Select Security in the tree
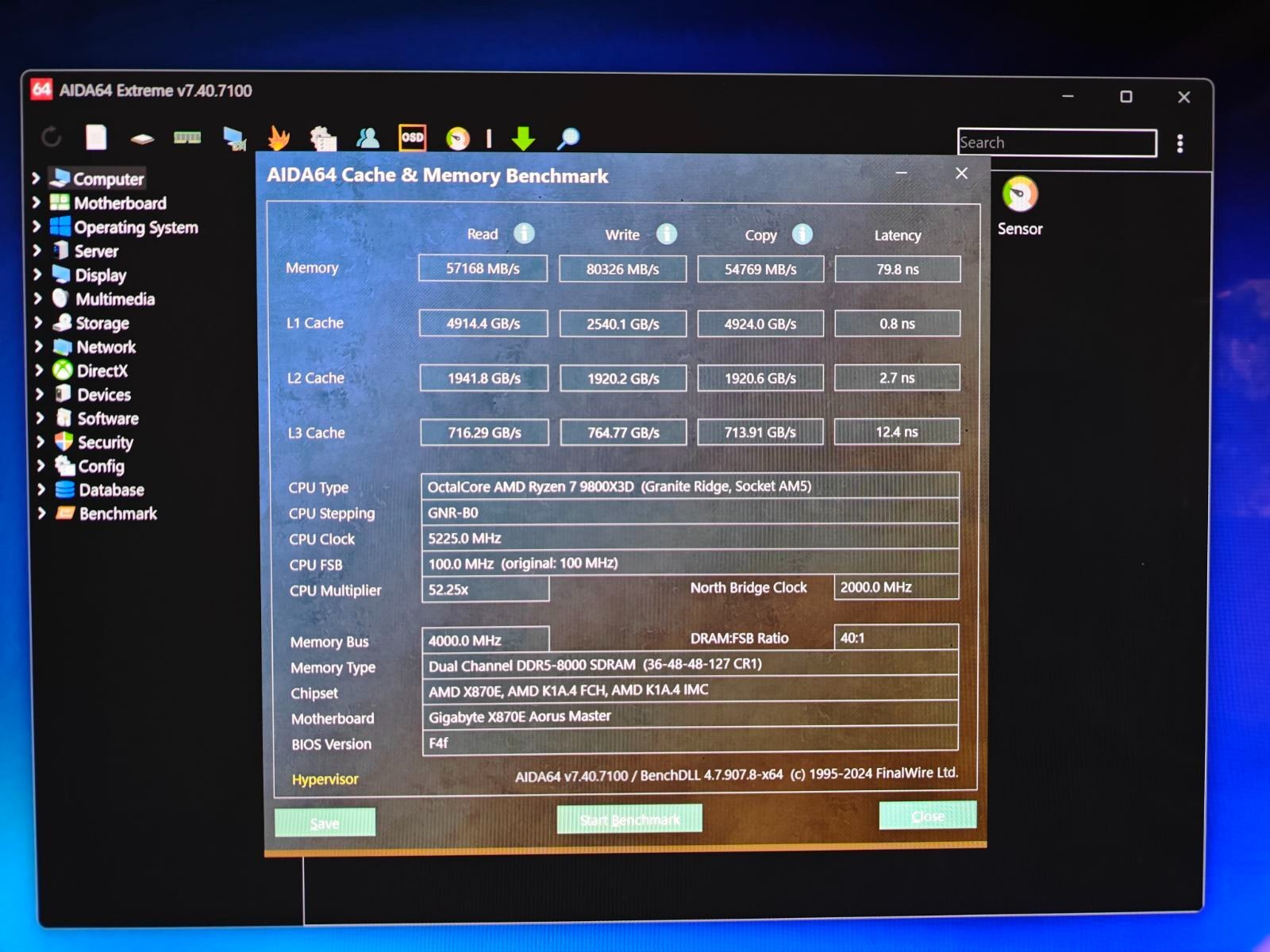The height and width of the screenshot is (952, 1270). 105,443
